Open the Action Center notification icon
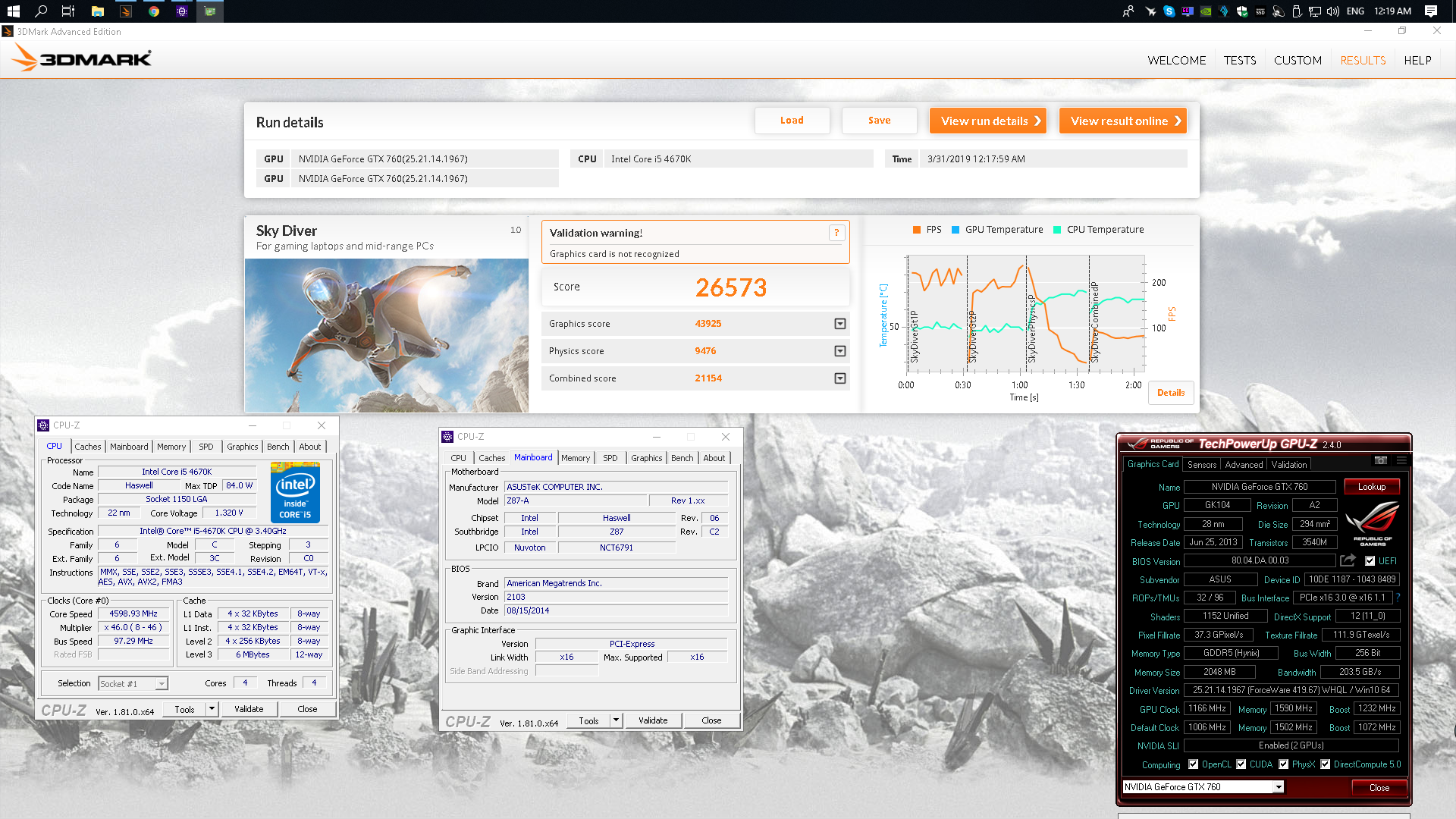This screenshot has width=1456, height=819. (1431, 11)
